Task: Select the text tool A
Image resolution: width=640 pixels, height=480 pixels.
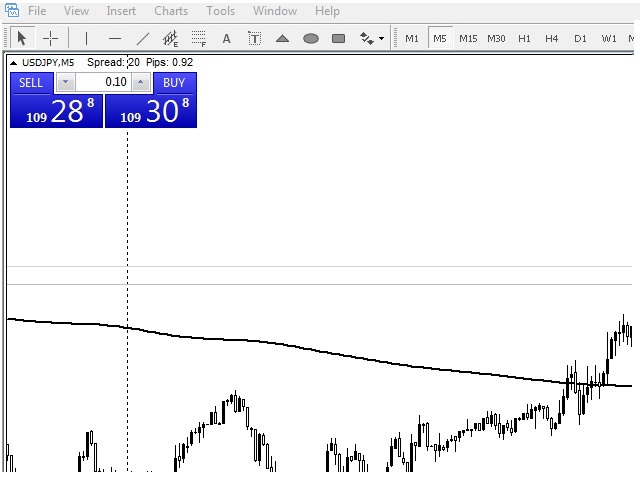Action: [x=227, y=39]
